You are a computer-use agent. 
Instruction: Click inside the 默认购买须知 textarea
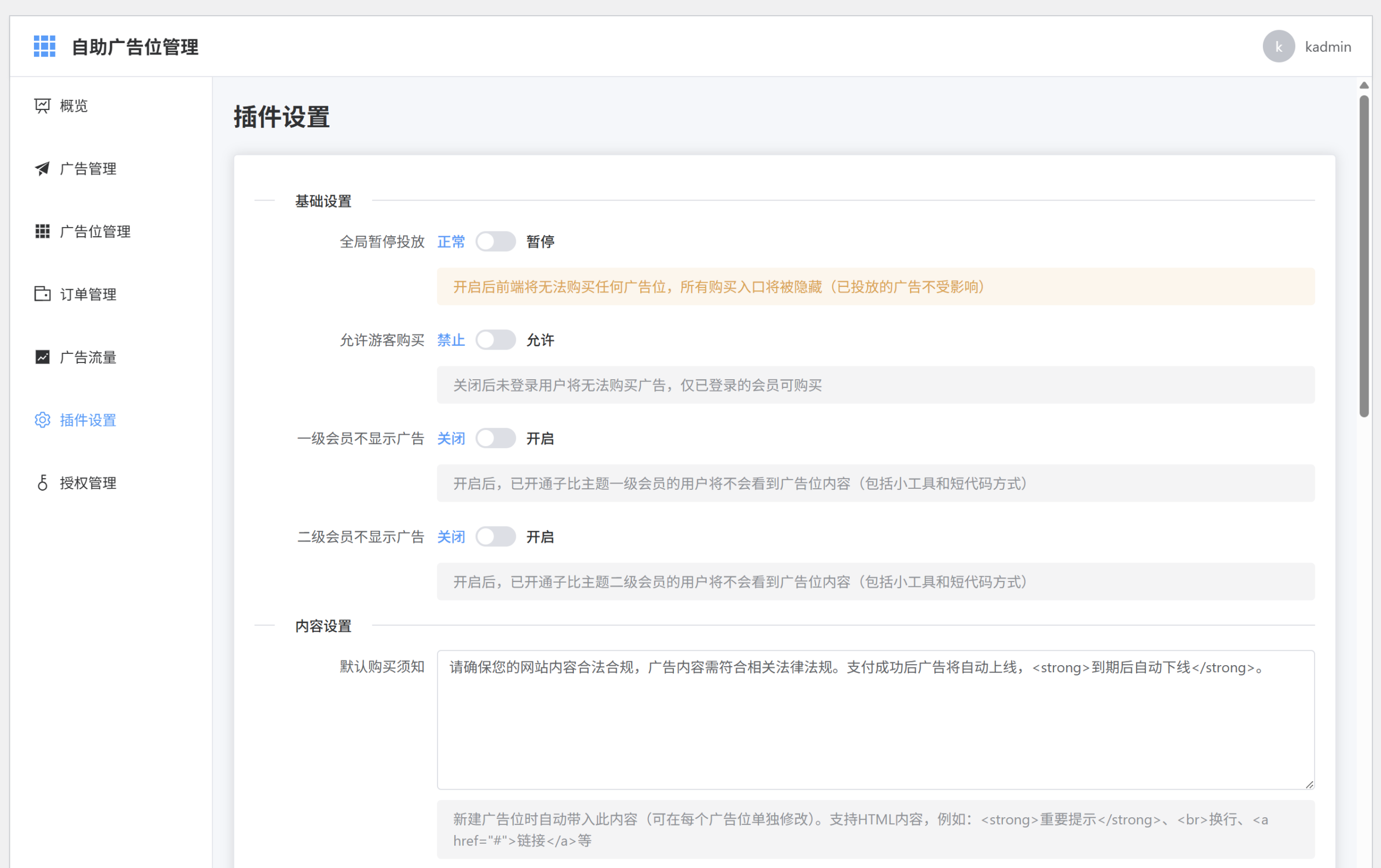point(876,720)
